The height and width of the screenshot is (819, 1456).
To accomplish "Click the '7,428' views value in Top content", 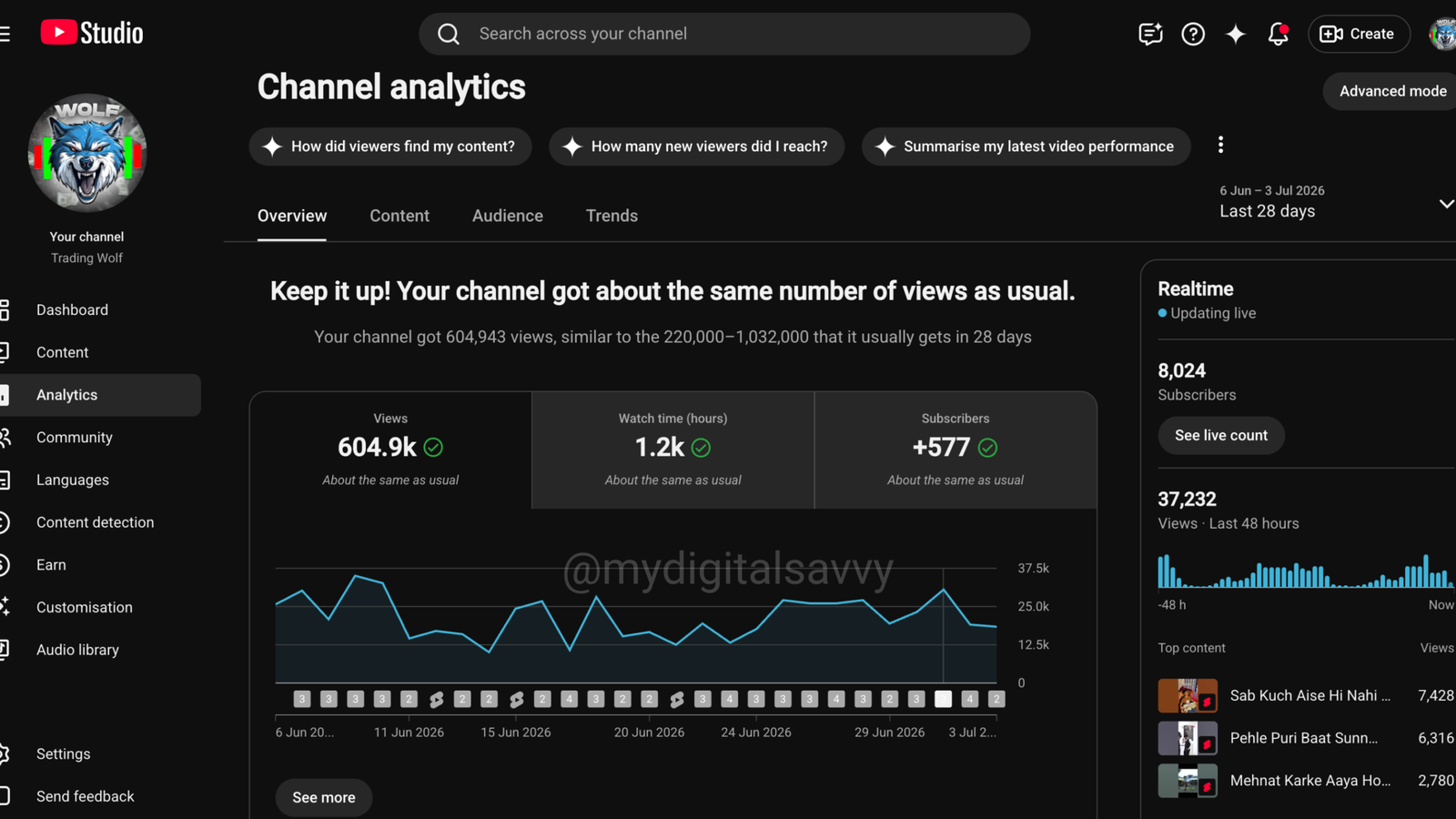I will click(x=1436, y=695).
